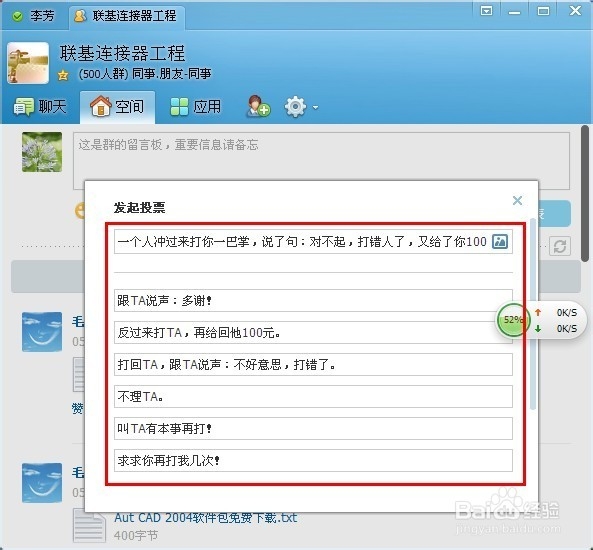Viewport: 593px width, 550px height.
Task: Open the 空间 tab
Action: (x=117, y=107)
